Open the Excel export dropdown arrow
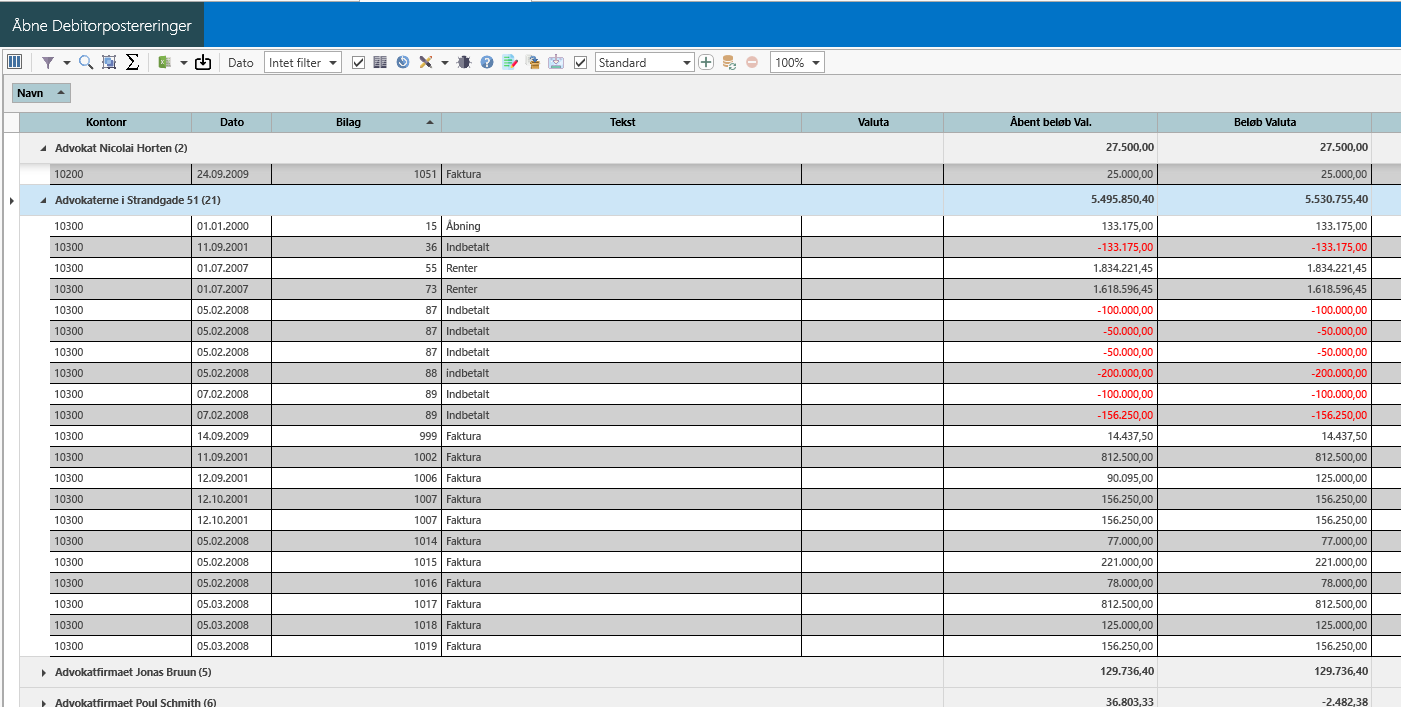 tap(184, 63)
